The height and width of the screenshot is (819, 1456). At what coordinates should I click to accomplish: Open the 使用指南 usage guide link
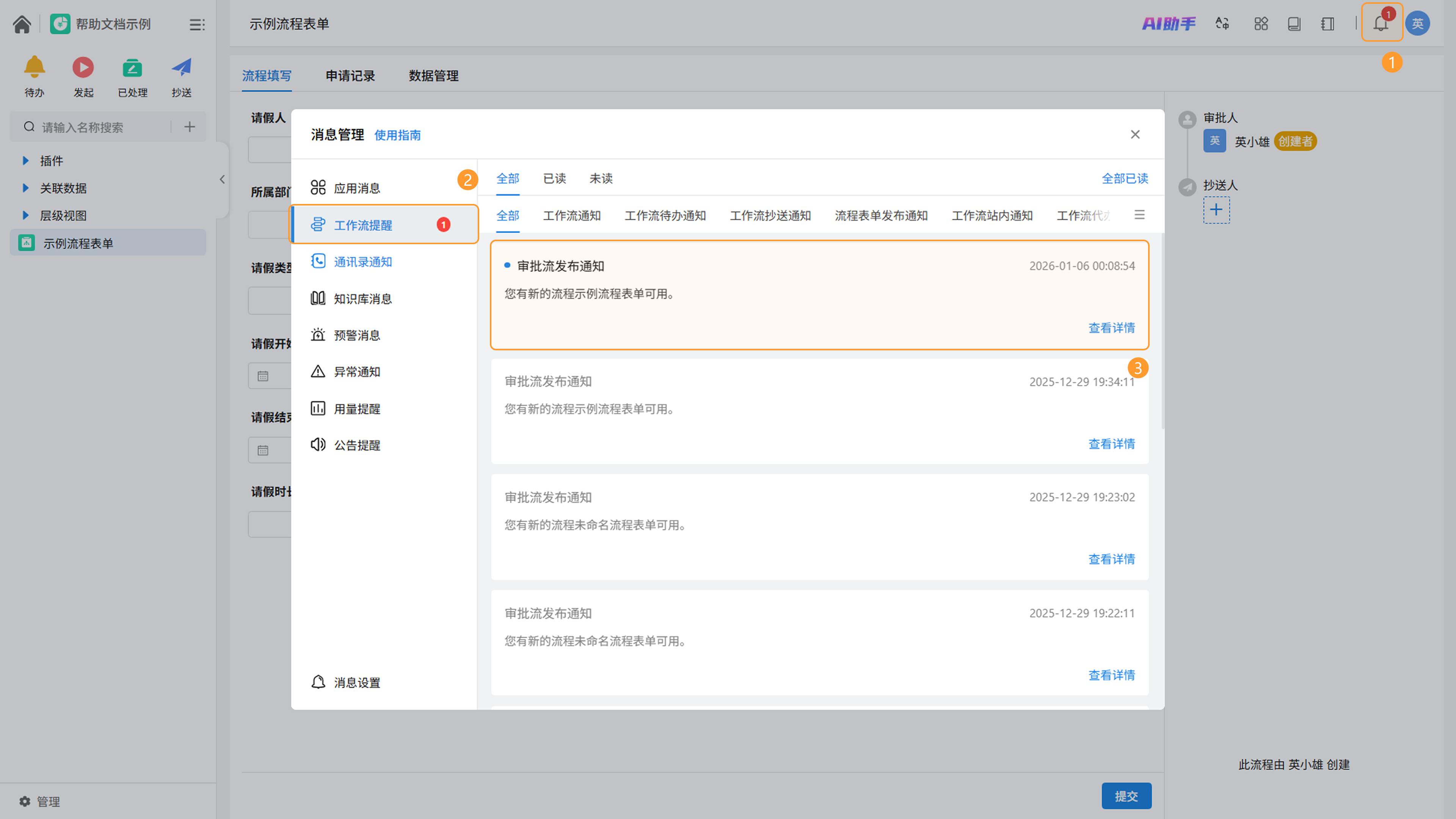point(397,135)
